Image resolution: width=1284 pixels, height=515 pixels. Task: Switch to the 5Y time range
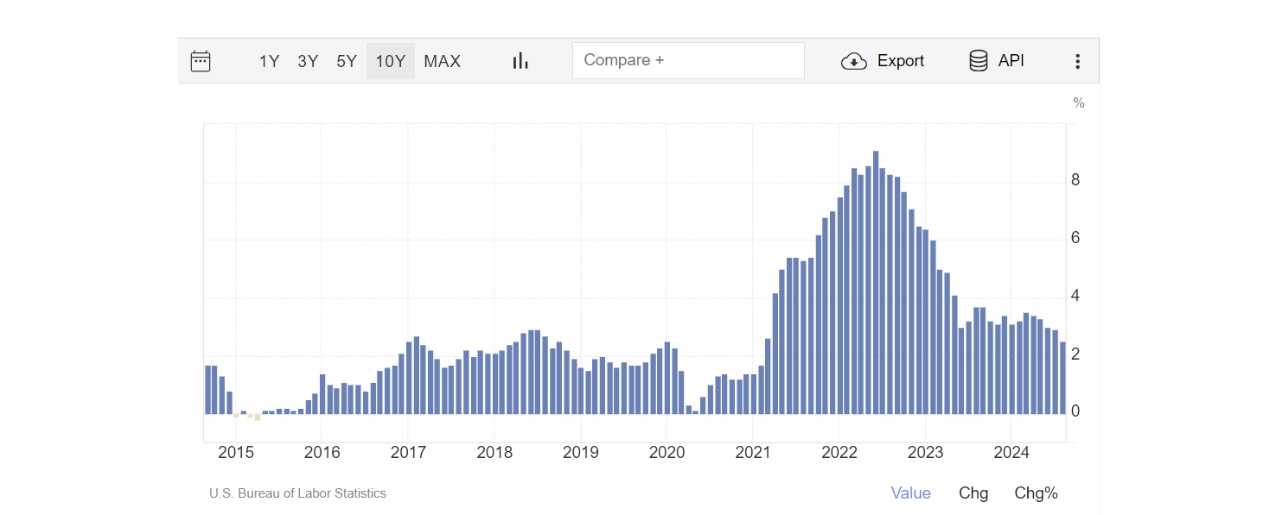[346, 61]
